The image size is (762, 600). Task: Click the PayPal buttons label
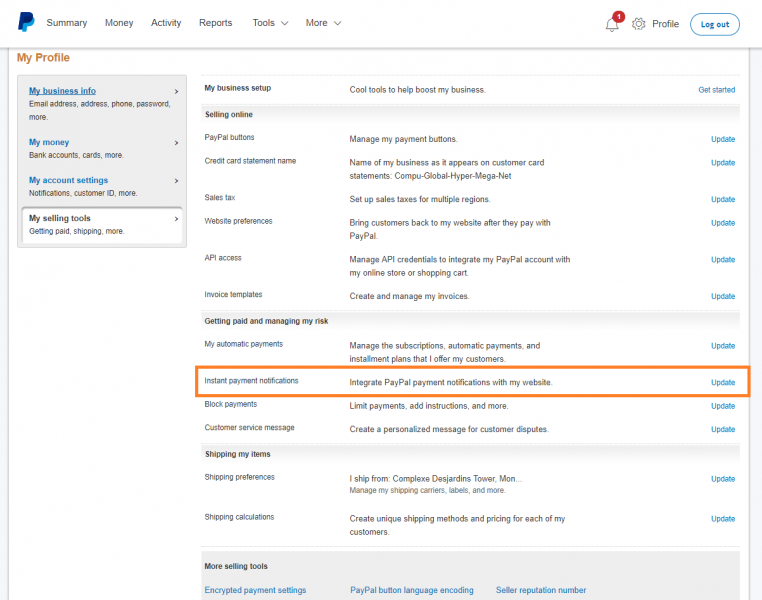(x=229, y=137)
